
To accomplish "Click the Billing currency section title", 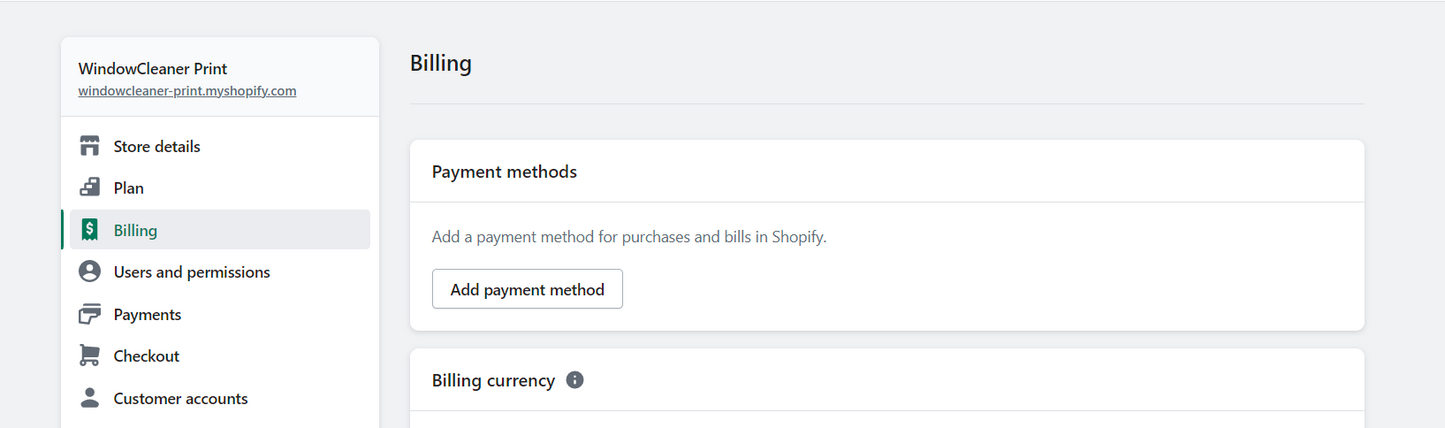I will point(493,380).
